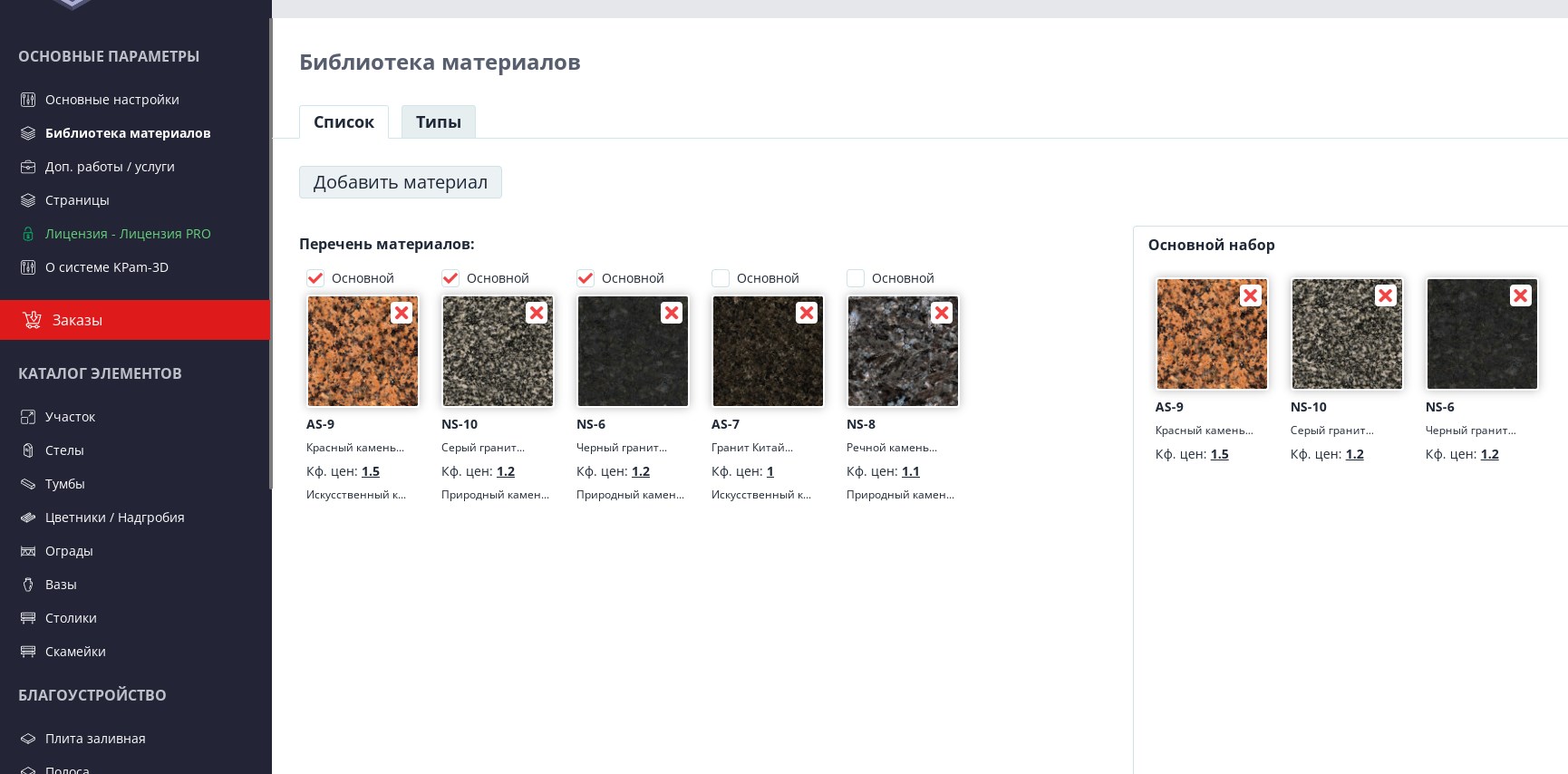
Task: Click the Цветники / Надгробия icon
Action: pos(28,518)
